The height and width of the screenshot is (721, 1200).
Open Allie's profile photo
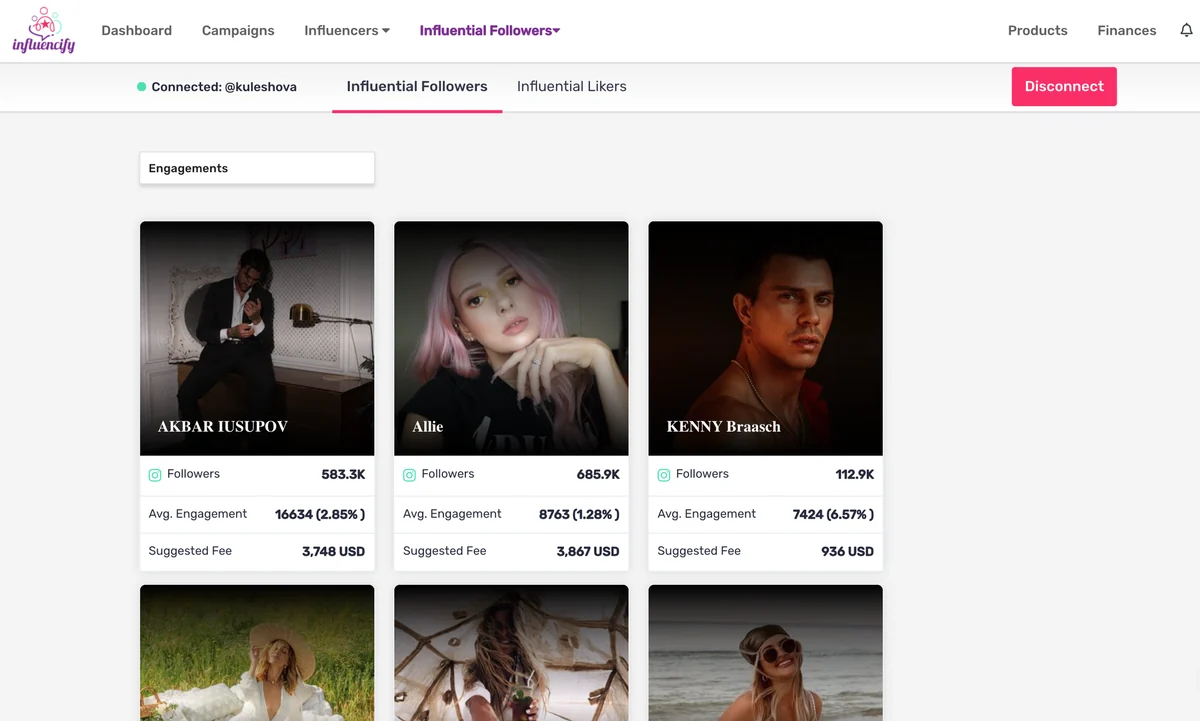pos(511,338)
